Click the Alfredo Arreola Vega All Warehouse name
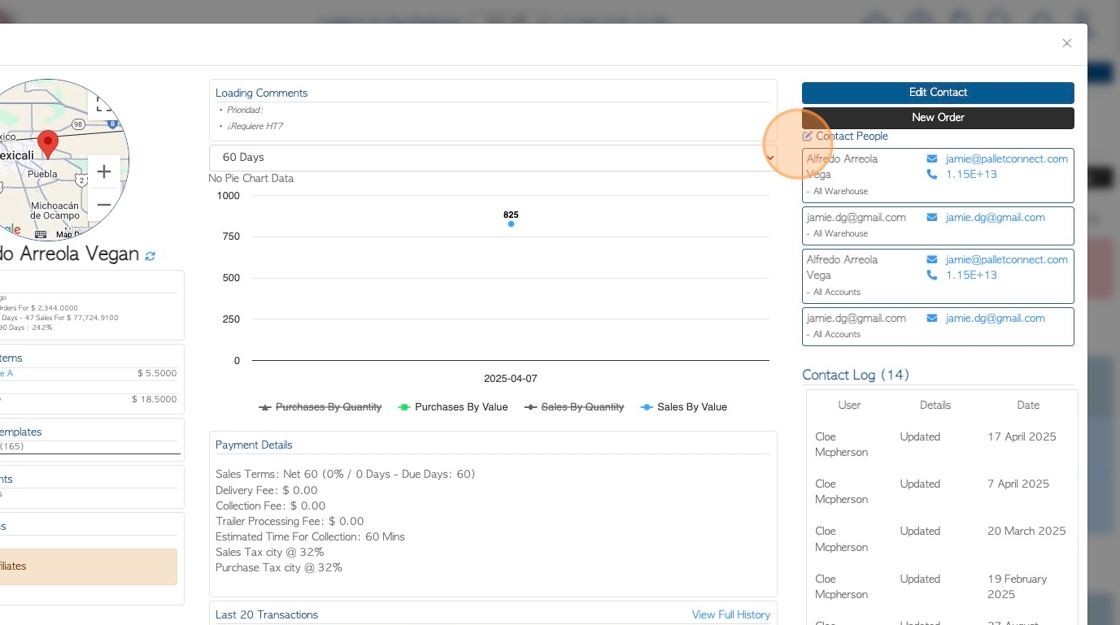This screenshot has height=625, width=1120. click(x=842, y=166)
